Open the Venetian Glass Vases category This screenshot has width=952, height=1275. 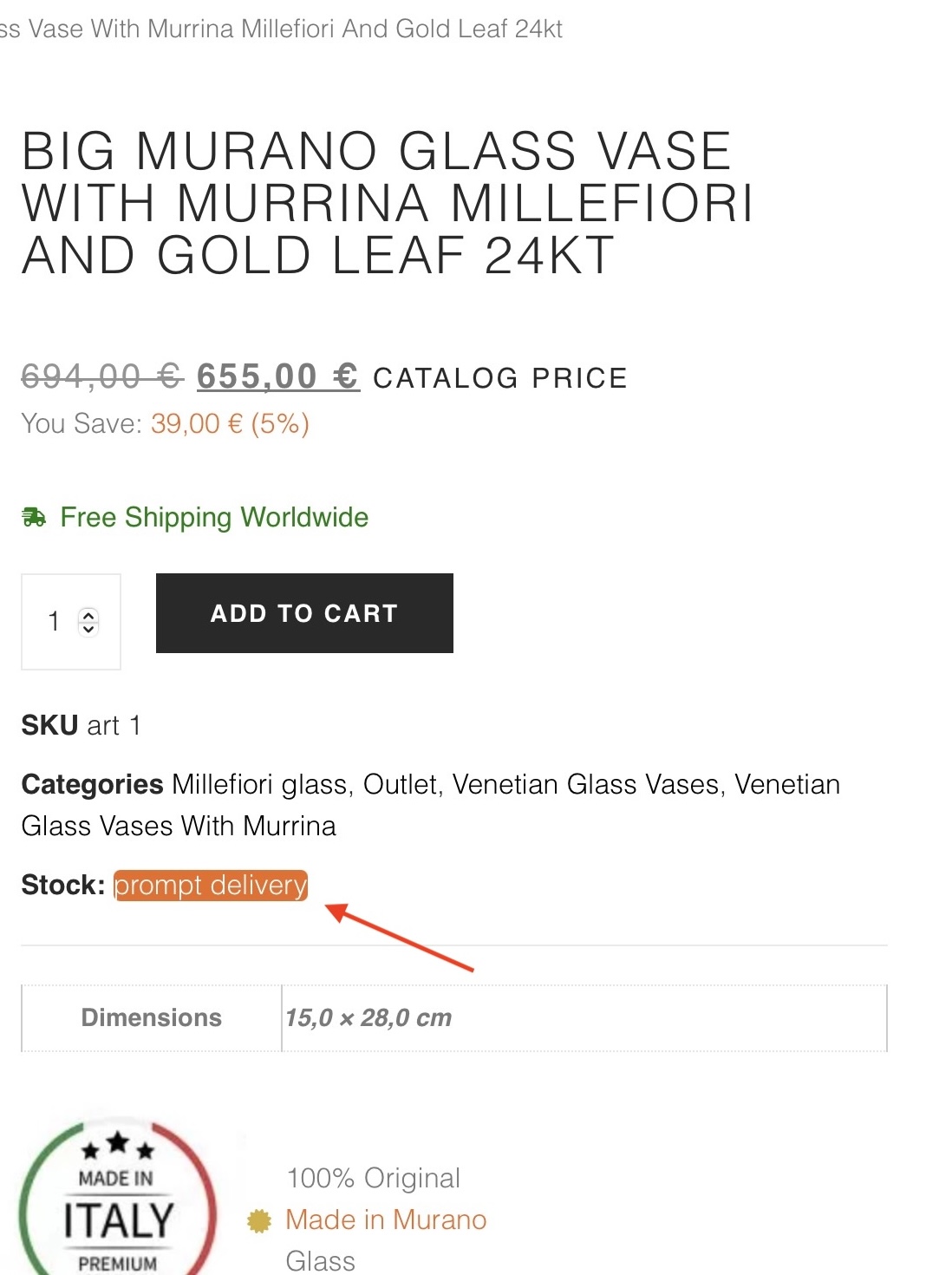click(586, 784)
